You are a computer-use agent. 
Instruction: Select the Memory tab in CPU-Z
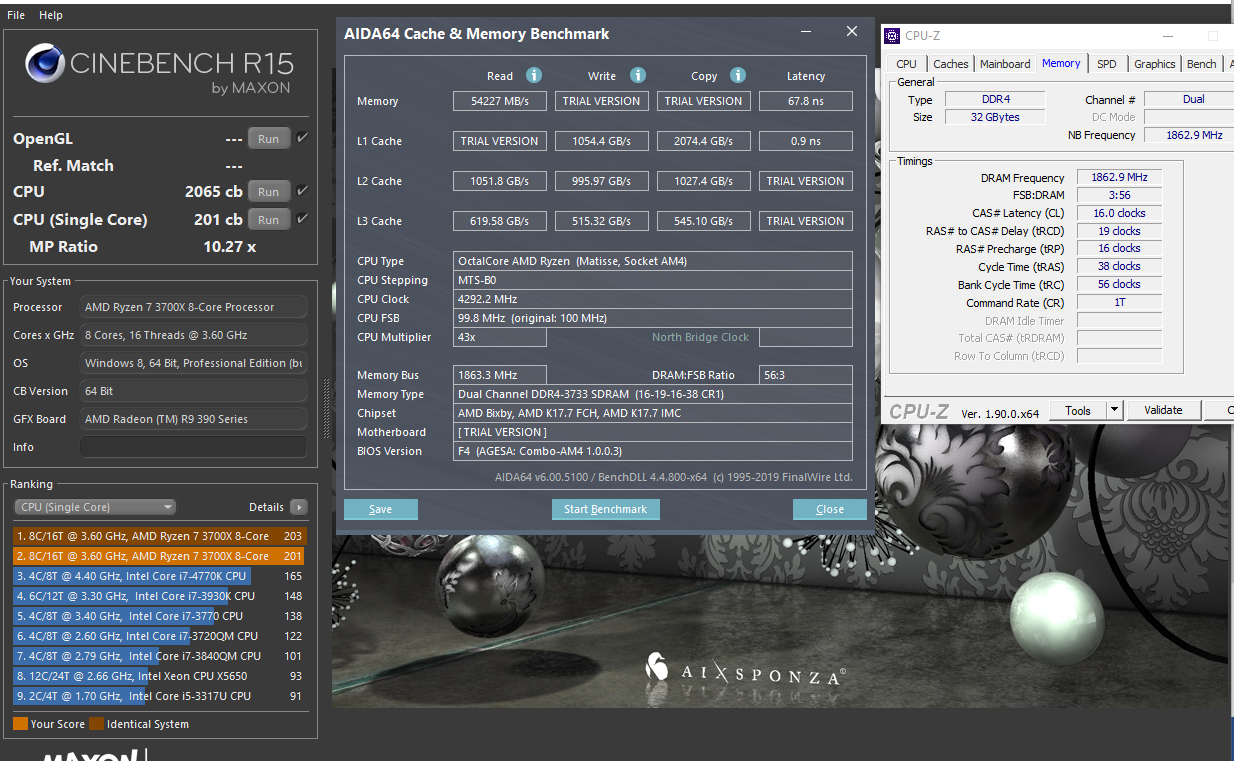click(1061, 63)
